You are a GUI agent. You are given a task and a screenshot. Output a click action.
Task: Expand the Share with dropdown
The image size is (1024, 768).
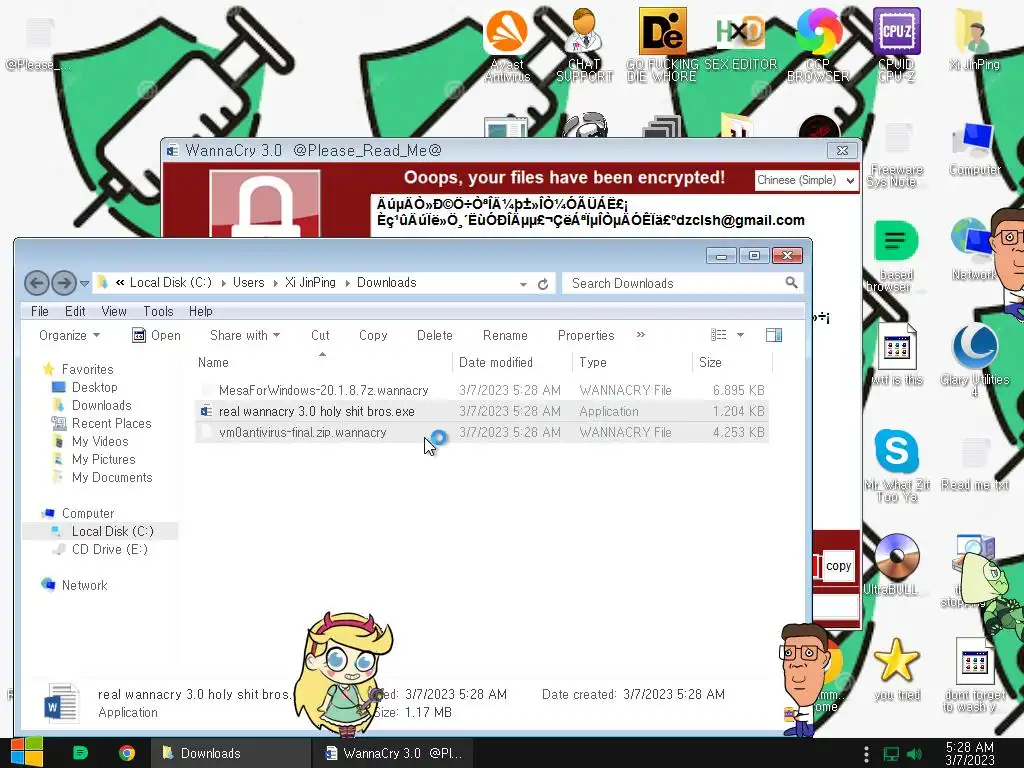[x=245, y=335]
